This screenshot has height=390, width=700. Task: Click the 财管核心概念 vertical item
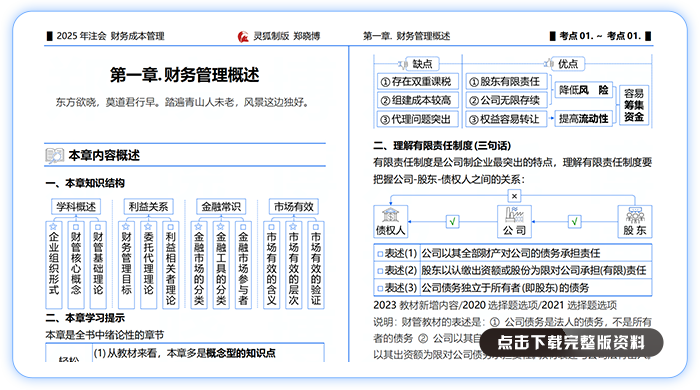(x=76, y=265)
